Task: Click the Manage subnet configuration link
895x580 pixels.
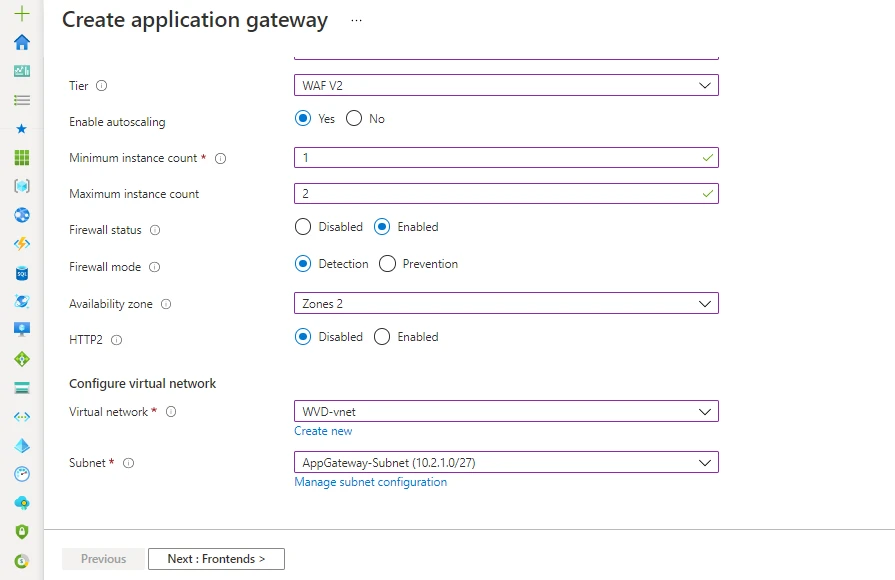Action: click(370, 482)
